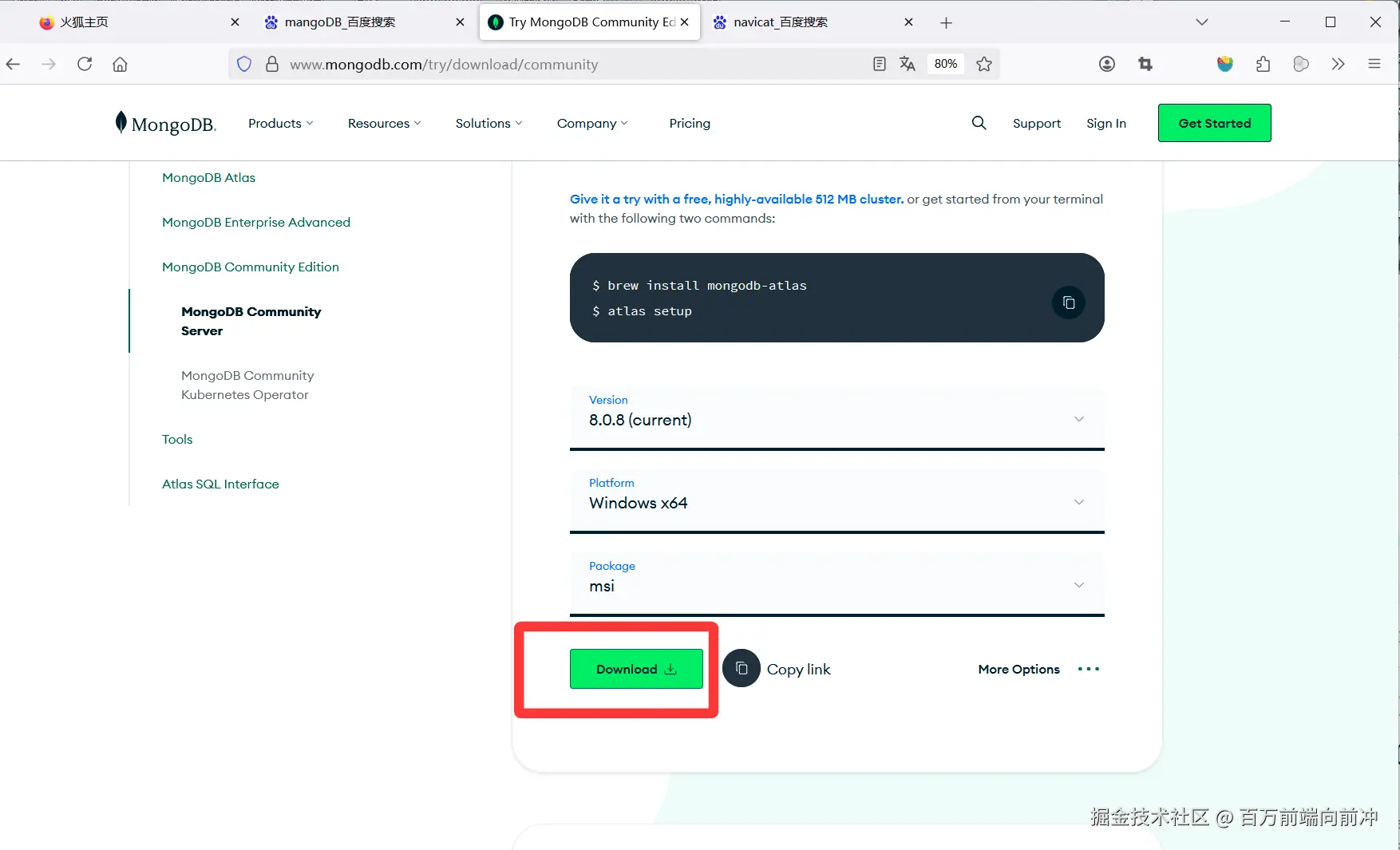Viewport: 1400px width, 850px height.
Task: Expand the Solutions menu
Action: [489, 123]
